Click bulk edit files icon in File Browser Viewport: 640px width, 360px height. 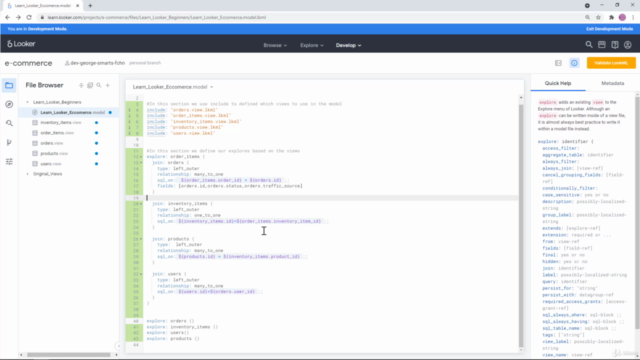coord(90,85)
